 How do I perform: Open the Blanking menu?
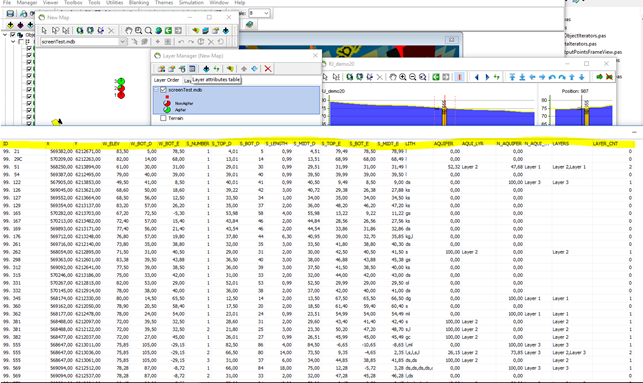pos(139,2)
